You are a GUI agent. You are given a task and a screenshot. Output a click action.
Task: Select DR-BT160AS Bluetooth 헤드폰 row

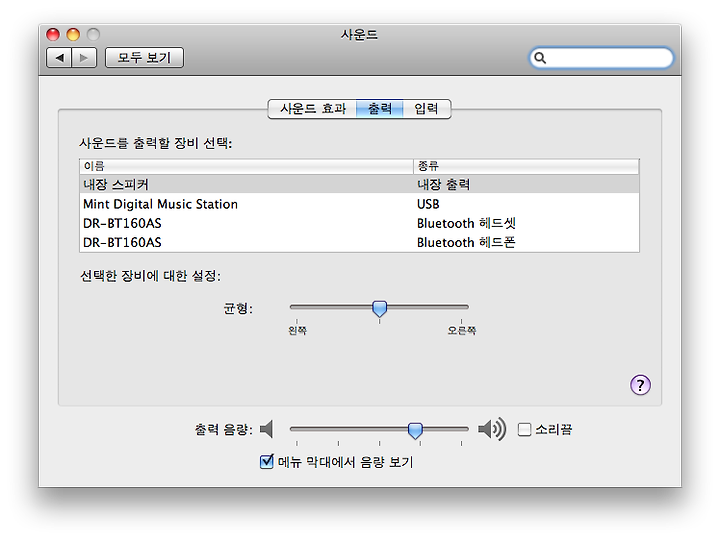tap(359, 242)
